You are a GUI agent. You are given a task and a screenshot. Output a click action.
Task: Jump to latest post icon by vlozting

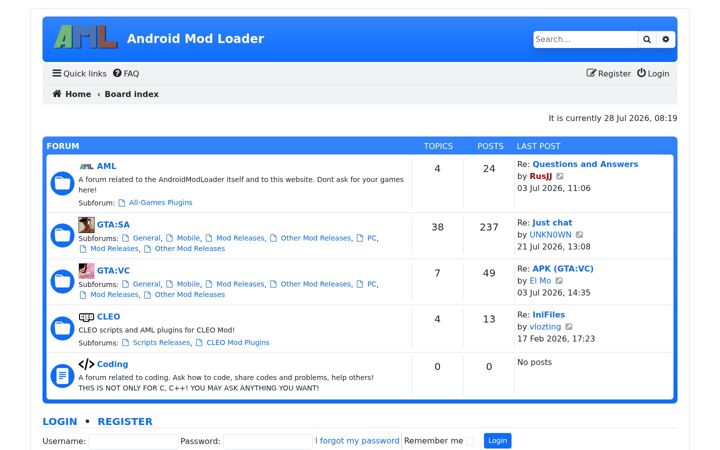point(568,326)
